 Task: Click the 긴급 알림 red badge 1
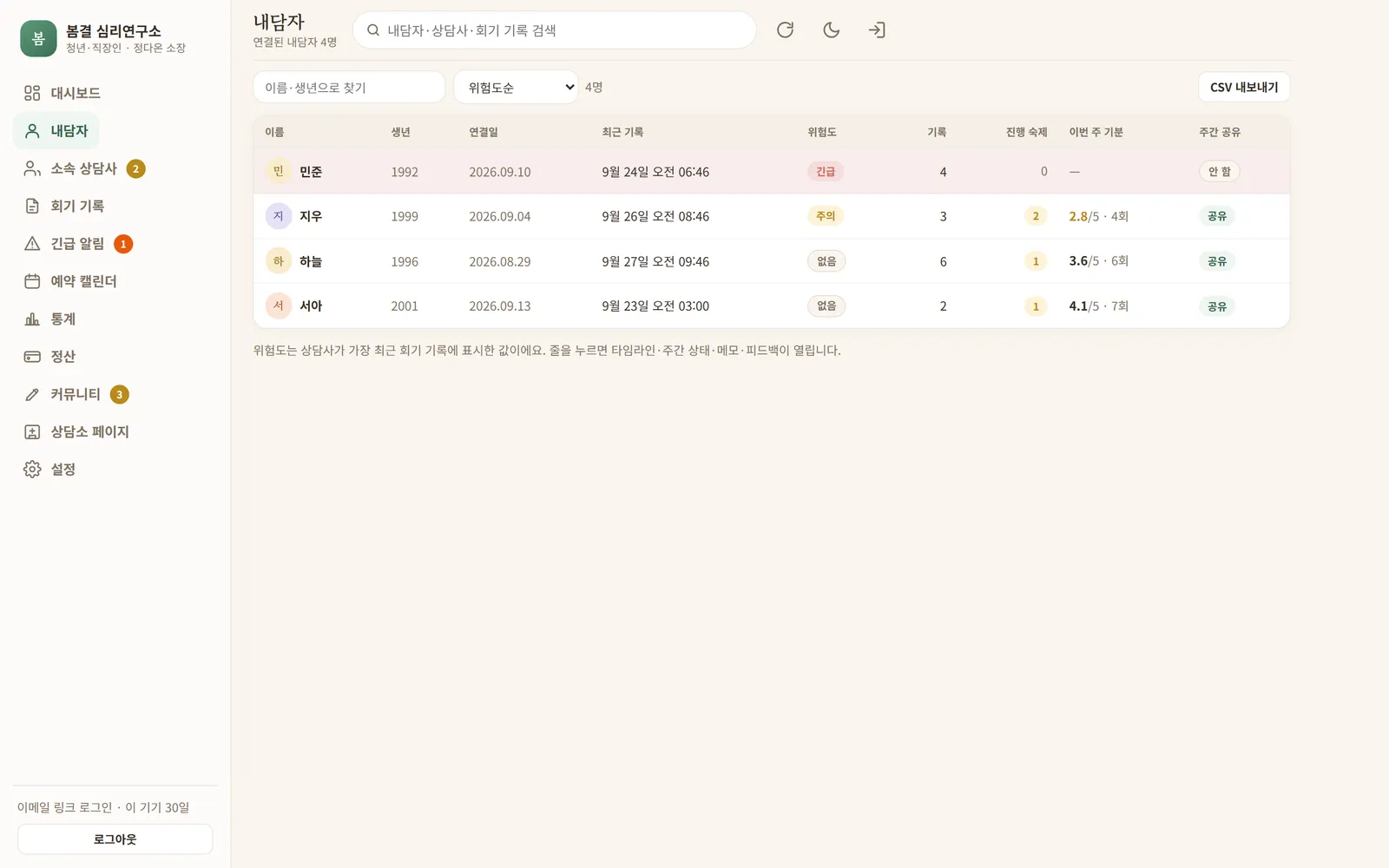pos(123,244)
